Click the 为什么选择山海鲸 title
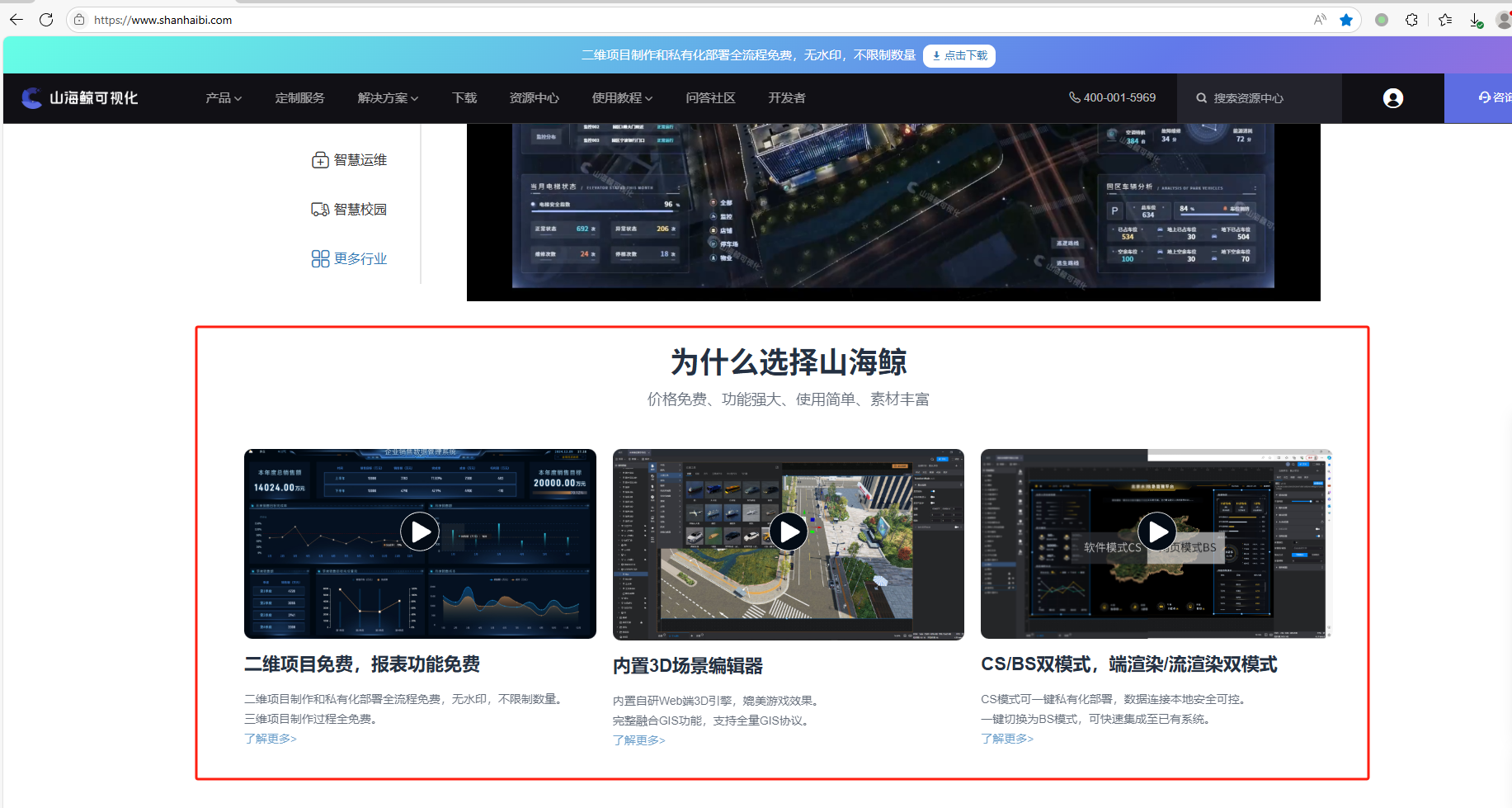Image resolution: width=1512 pixels, height=808 pixels. click(x=789, y=362)
